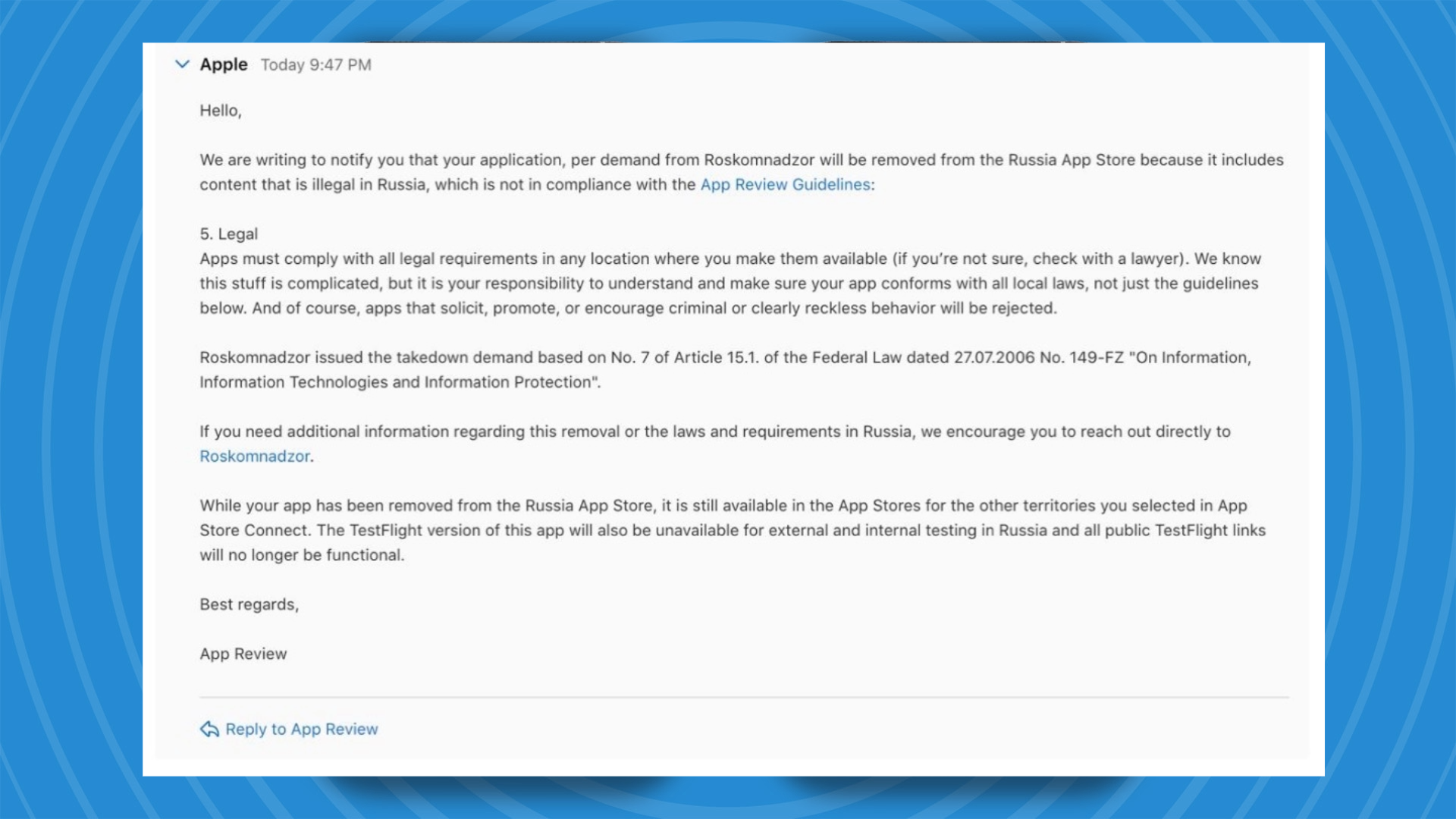
Task: Collapse the Apple message with the chevron
Action: click(x=182, y=64)
